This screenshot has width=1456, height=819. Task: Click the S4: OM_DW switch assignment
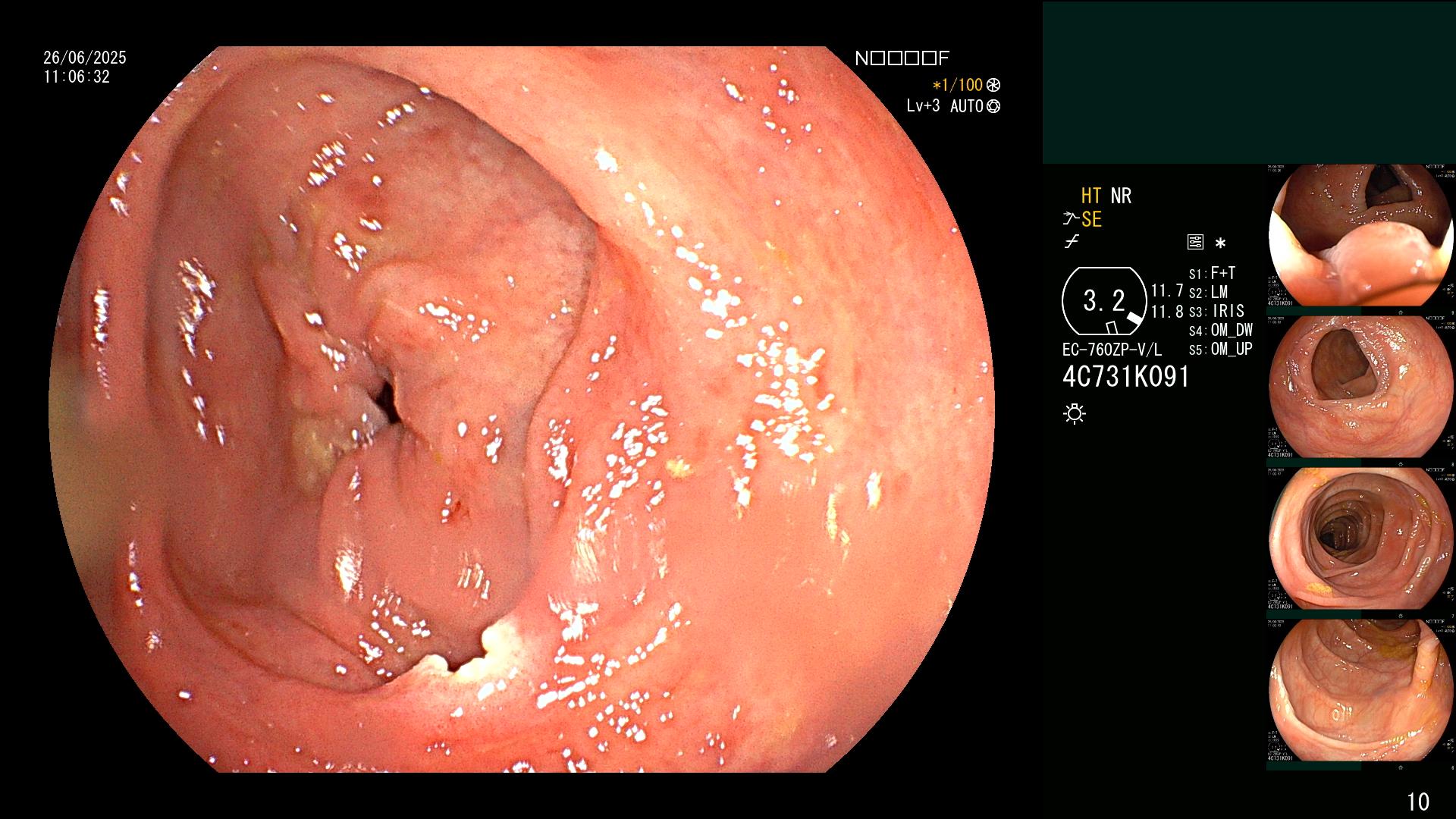coord(1220,330)
